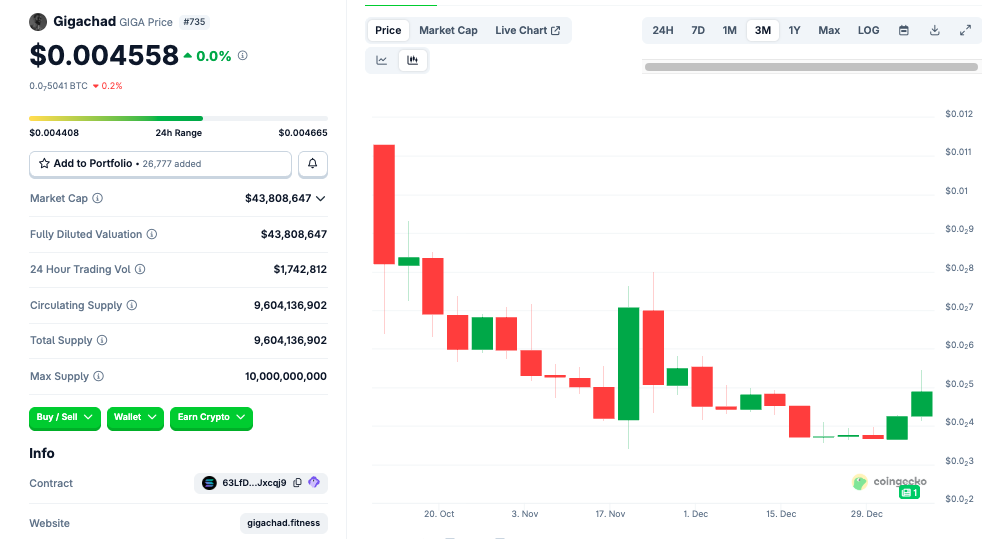
Task: Show Max Supply info icon
Action: 99,376
